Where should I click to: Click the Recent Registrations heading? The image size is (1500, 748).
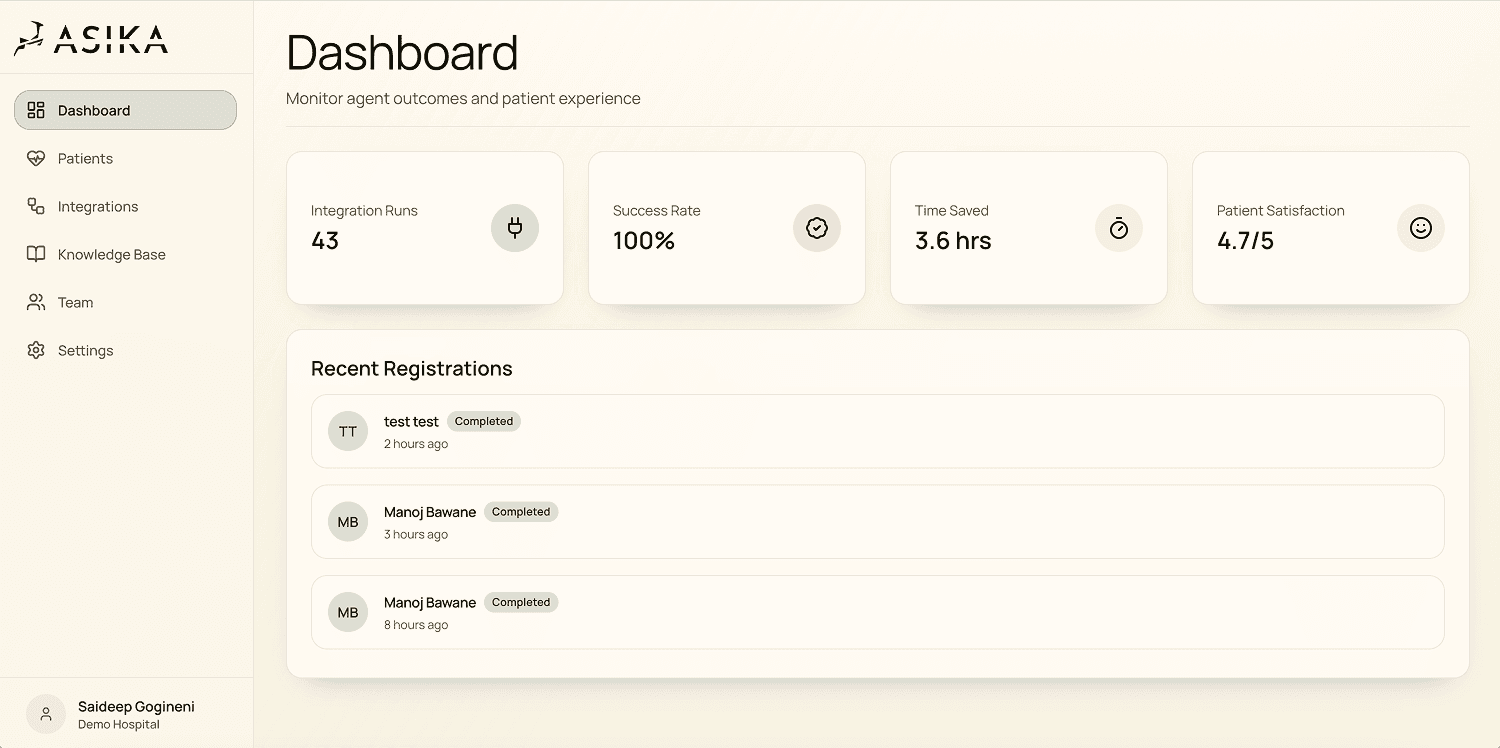[x=412, y=369]
